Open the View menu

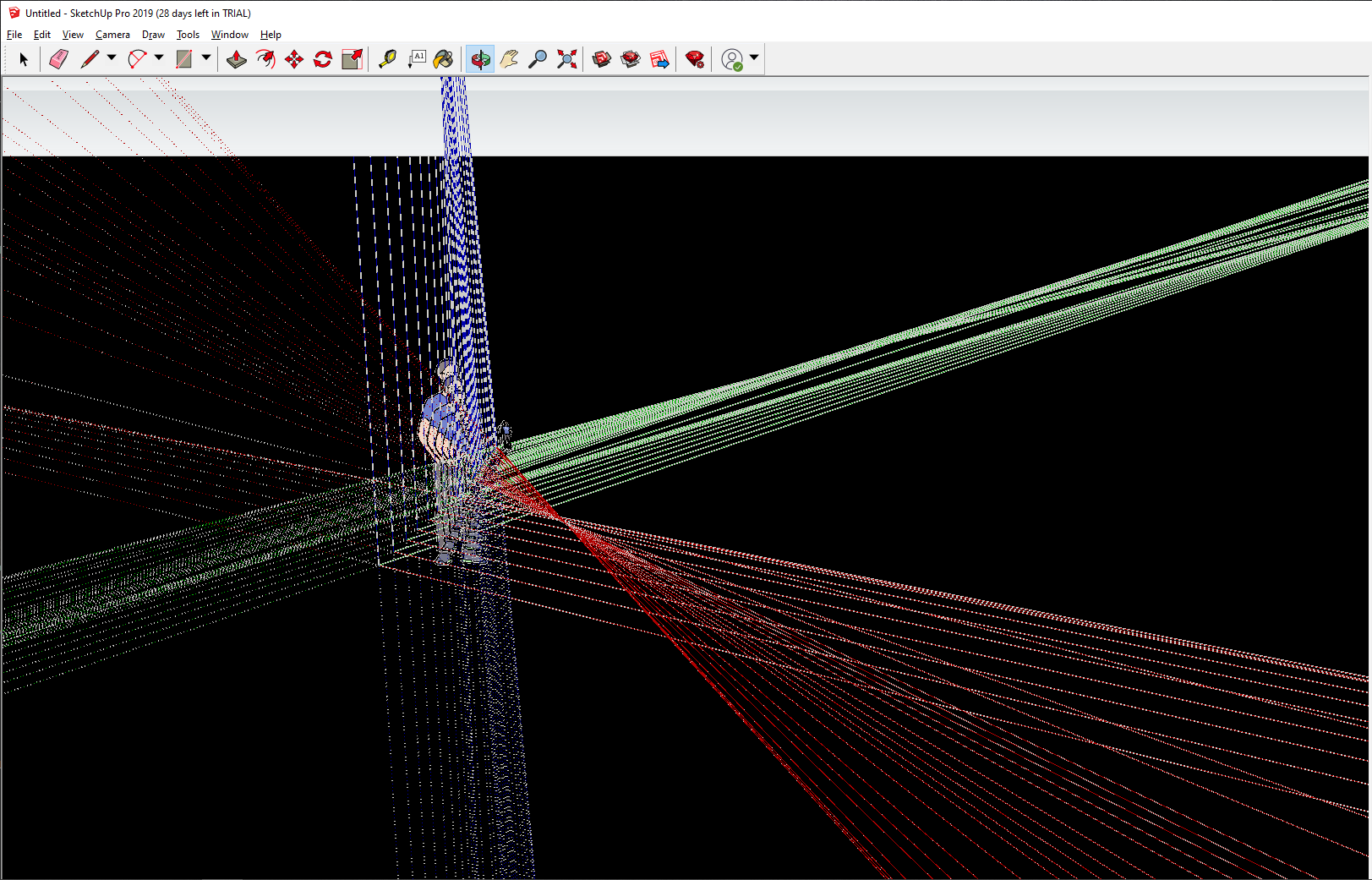[73, 35]
